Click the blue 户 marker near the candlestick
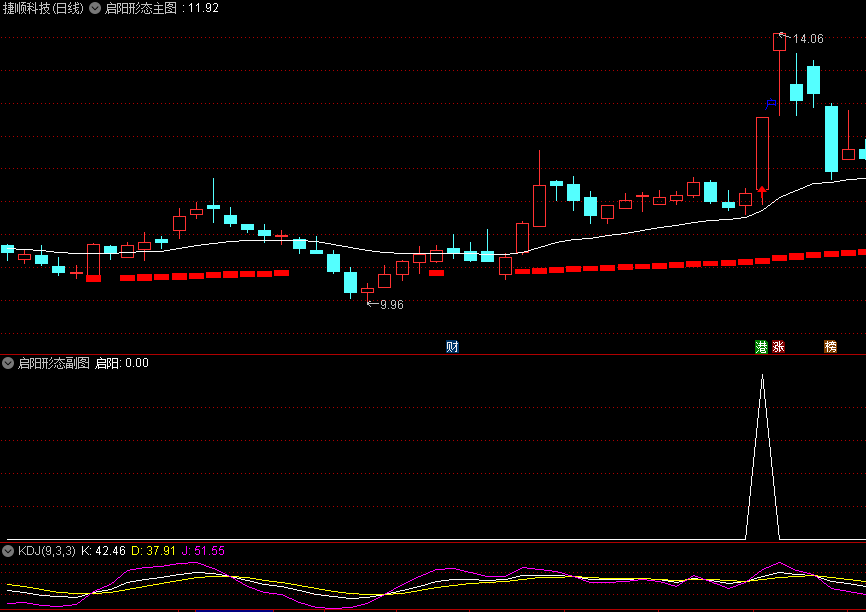Viewport: 866px width, 612px height. point(771,104)
